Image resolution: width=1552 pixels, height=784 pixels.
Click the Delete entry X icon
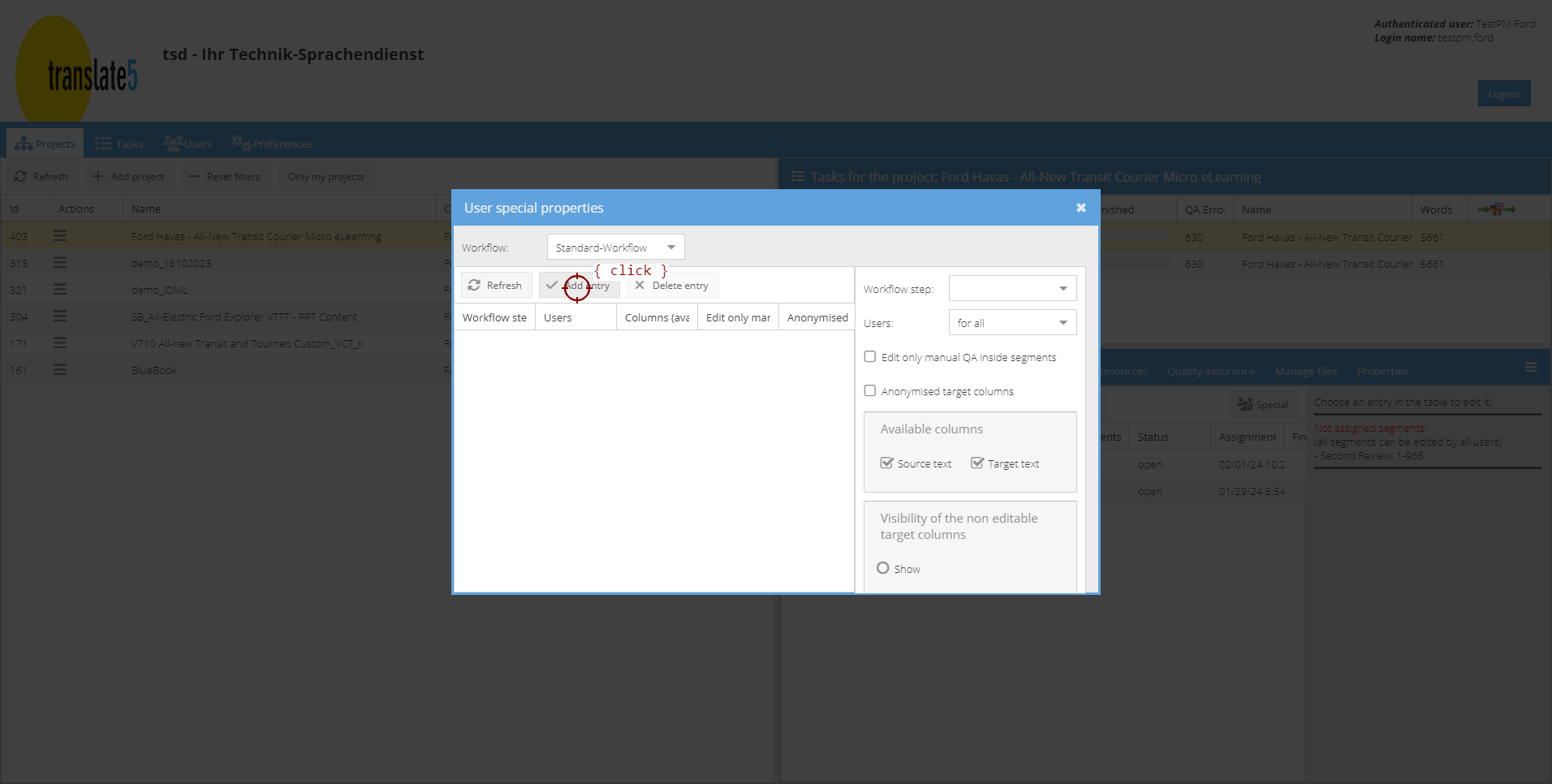pos(640,286)
